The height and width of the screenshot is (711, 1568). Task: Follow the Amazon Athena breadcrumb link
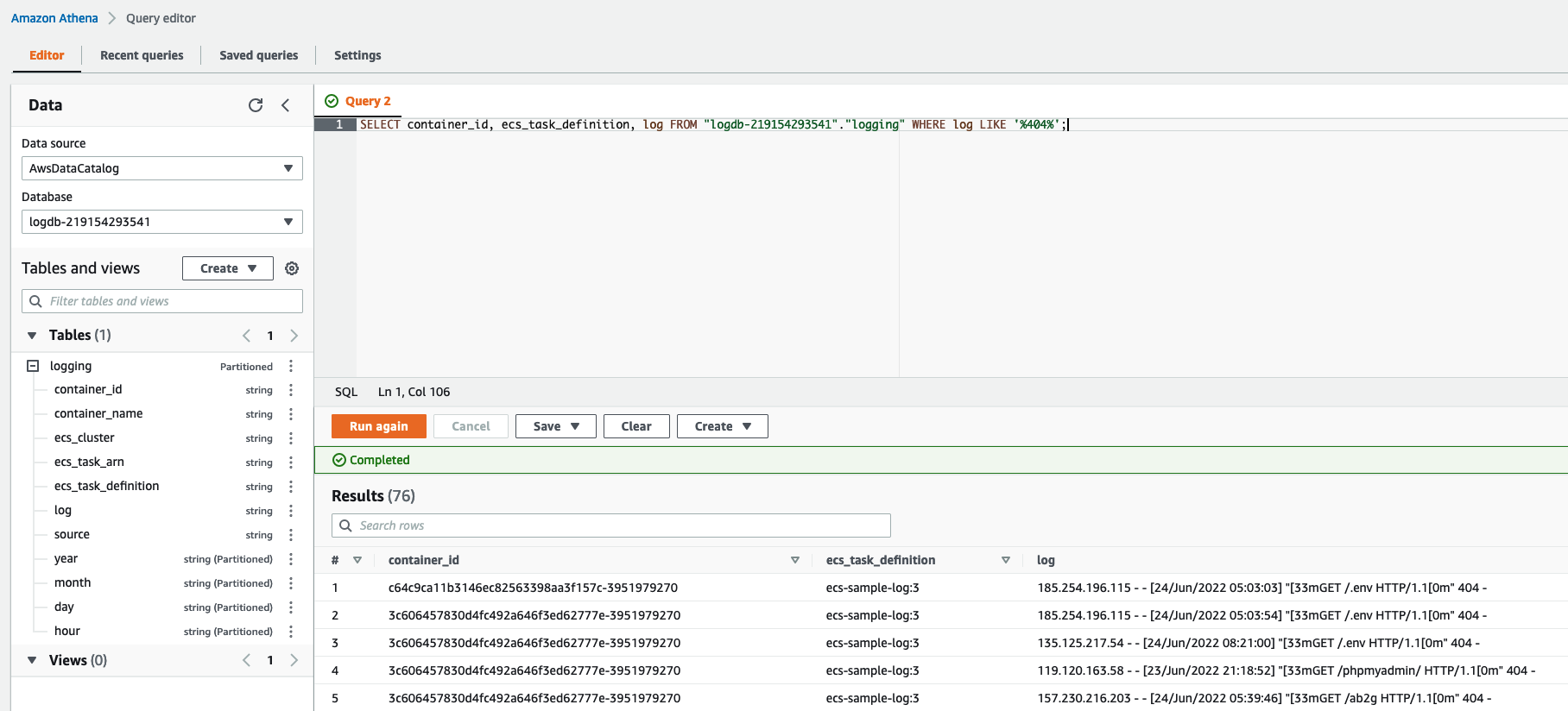54,18
